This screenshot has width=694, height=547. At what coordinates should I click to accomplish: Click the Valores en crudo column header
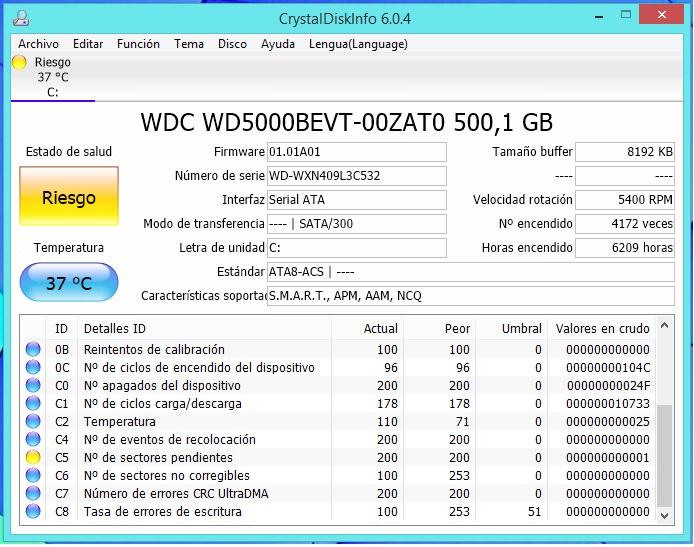coord(601,328)
